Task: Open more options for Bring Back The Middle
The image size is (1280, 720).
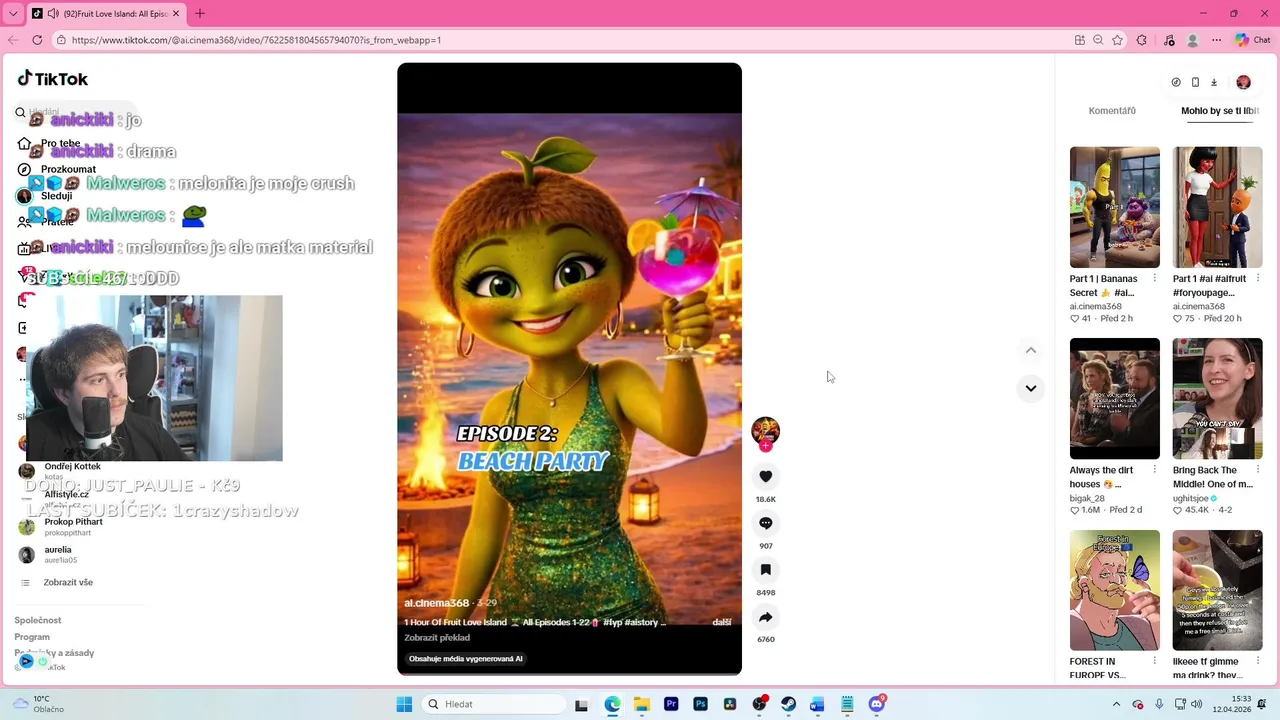Action: (x=1257, y=470)
